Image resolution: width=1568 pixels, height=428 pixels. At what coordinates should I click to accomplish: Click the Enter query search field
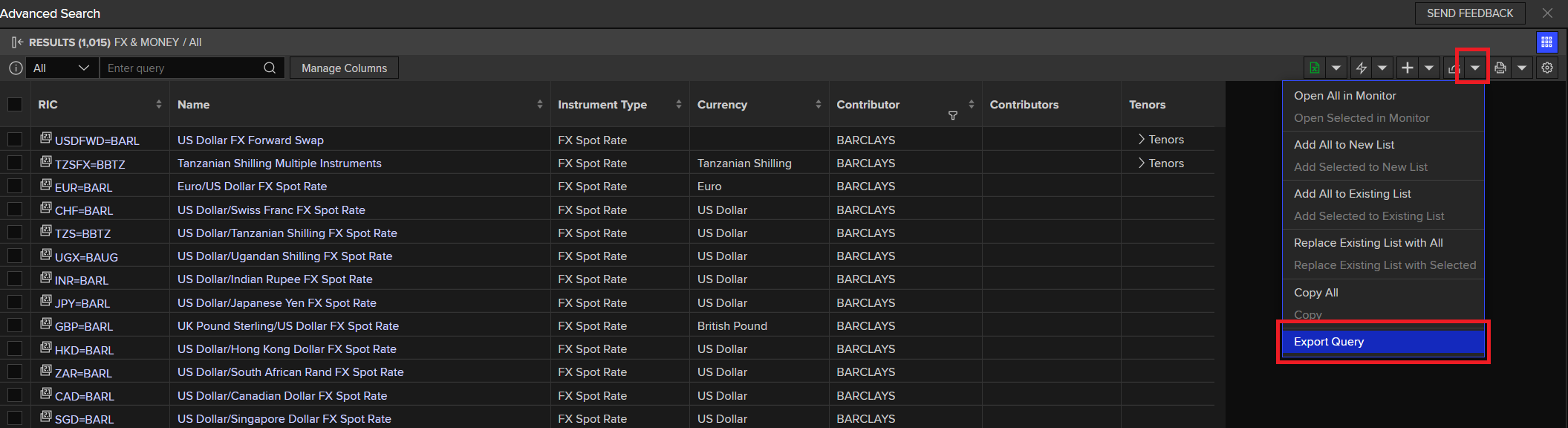pyautogui.click(x=182, y=68)
